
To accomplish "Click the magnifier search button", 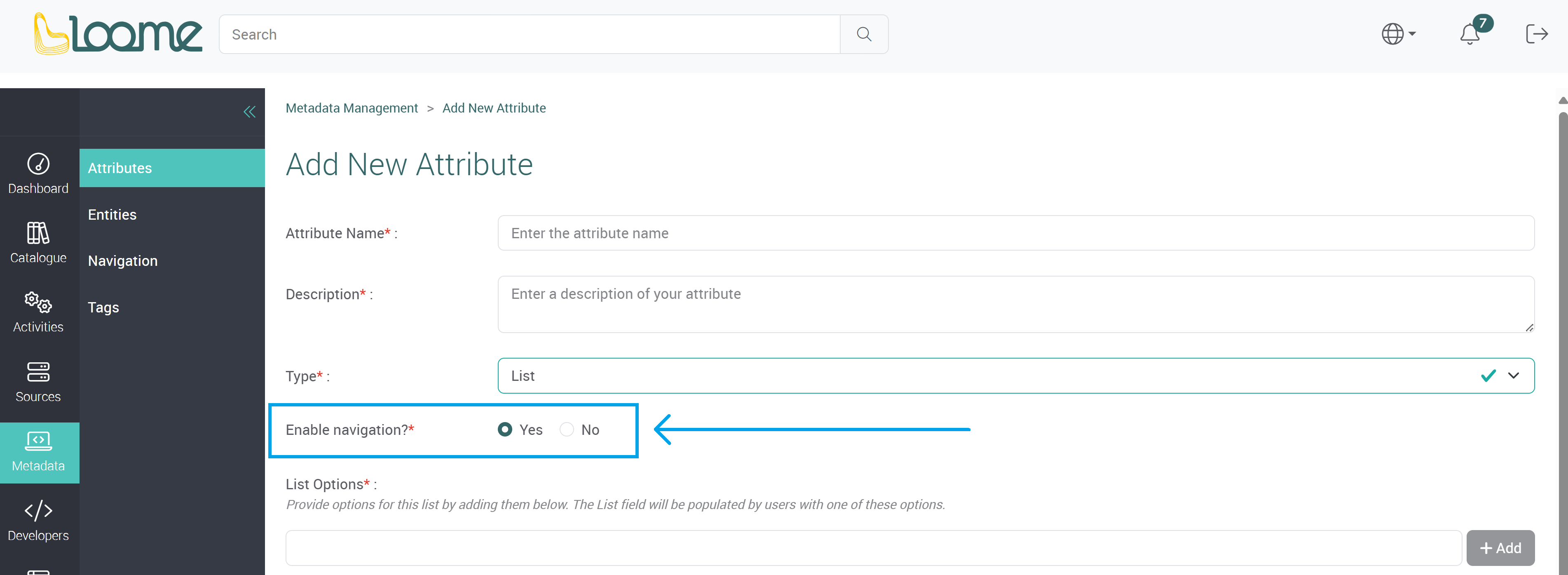I will tap(864, 35).
